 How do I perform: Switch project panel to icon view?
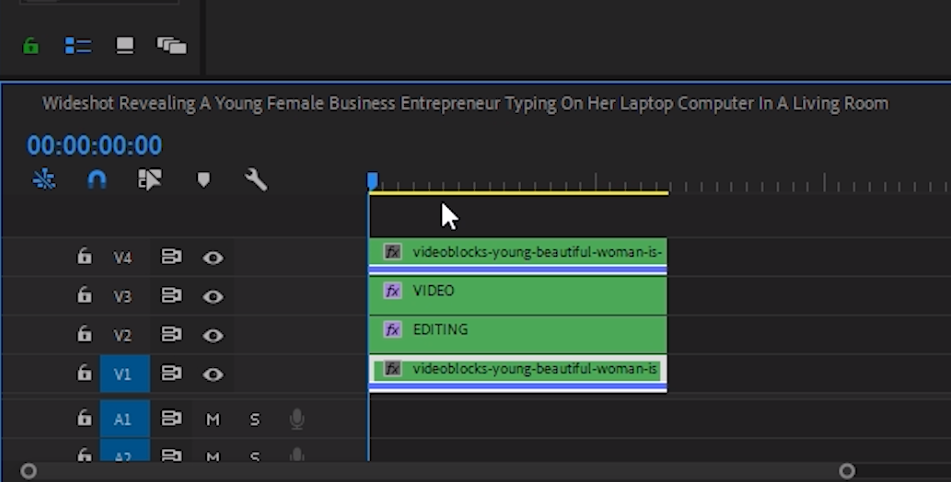(x=125, y=46)
